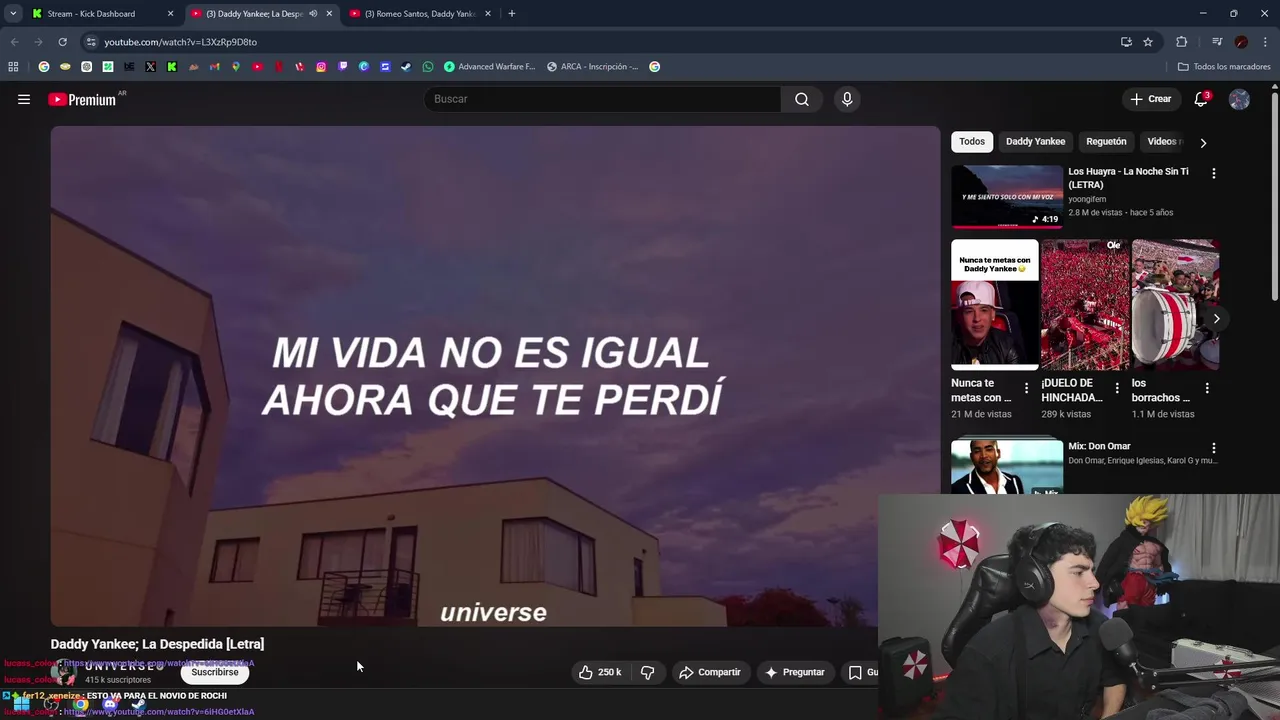The width and height of the screenshot is (1280, 720).
Task: Install app icon in the address bar
Action: (1126, 42)
